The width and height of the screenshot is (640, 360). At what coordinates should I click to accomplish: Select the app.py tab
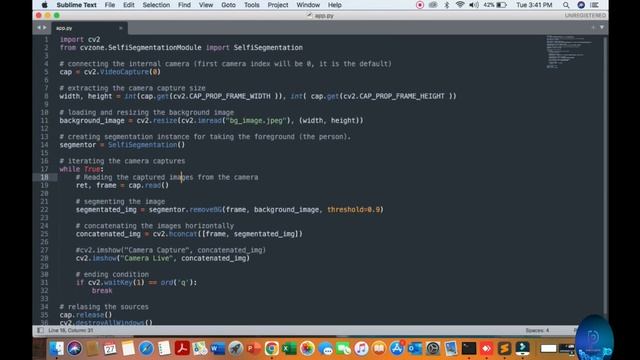pos(88,28)
